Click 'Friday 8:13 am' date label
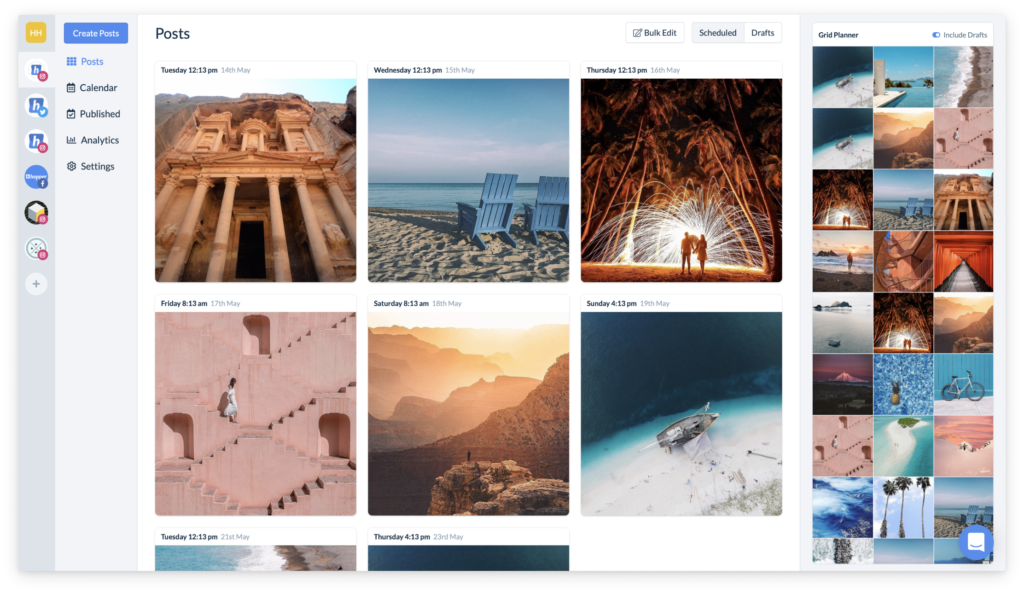Image resolution: width=1024 pixels, height=593 pixels. [x=184, y=303]
